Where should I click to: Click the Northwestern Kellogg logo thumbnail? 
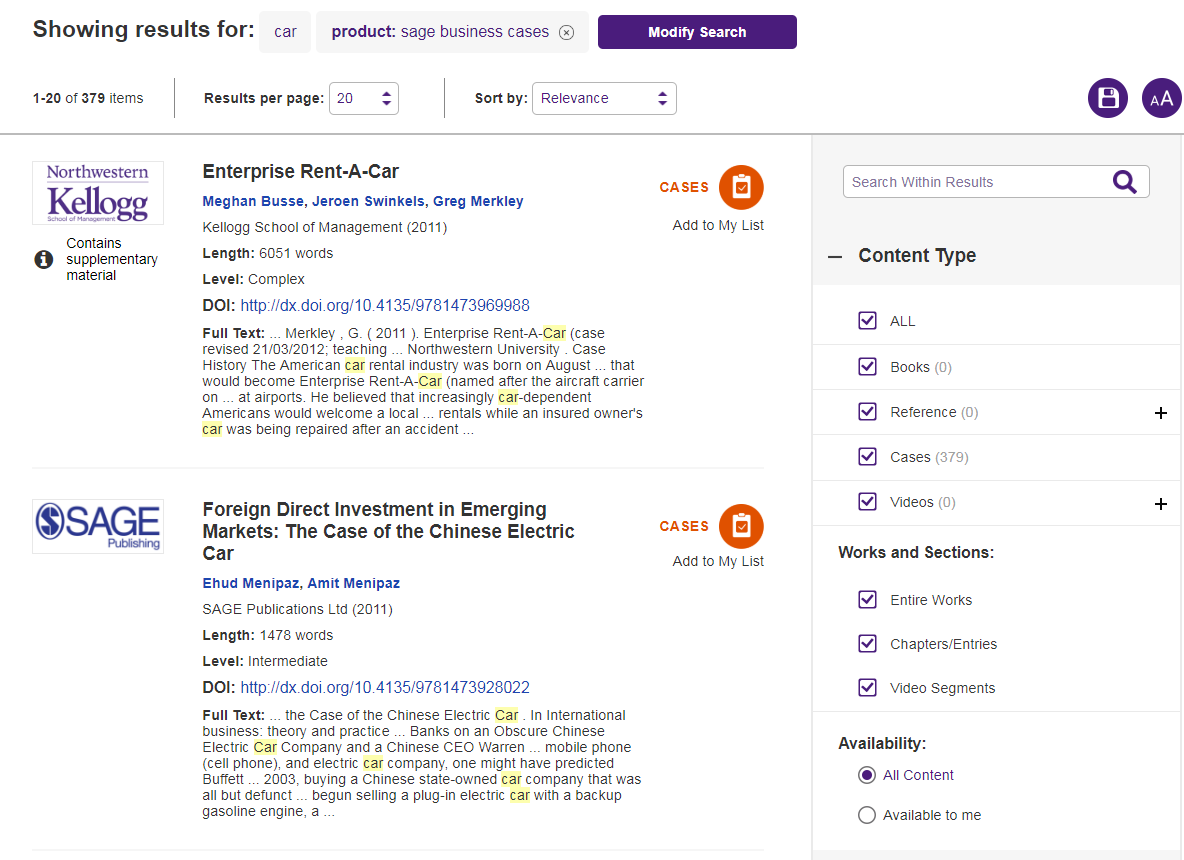98,193
